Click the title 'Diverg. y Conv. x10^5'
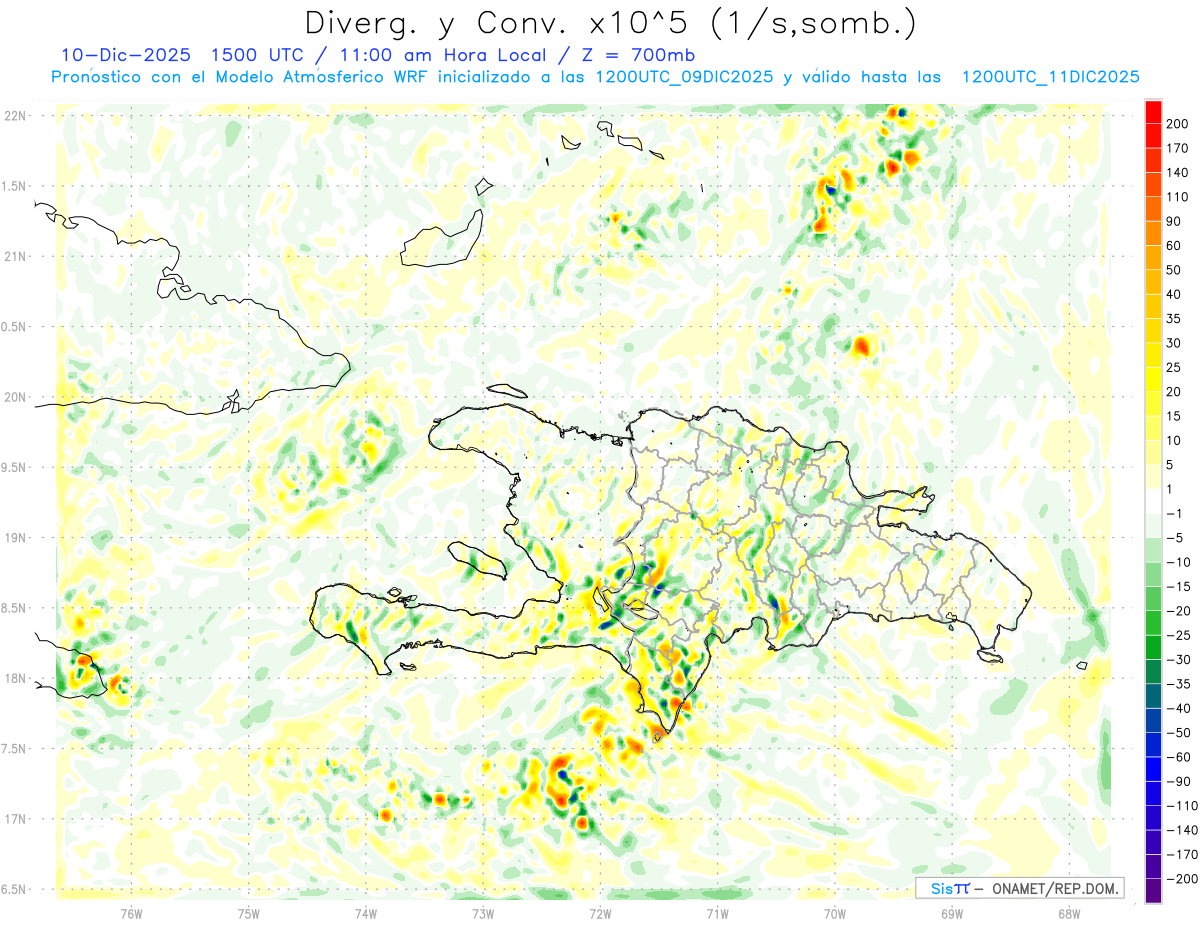 pyautogui.click(x=503, y=22)
